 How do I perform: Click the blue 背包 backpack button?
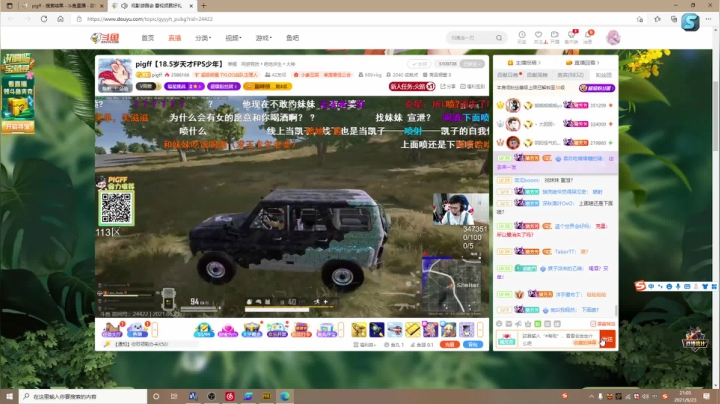473,344
